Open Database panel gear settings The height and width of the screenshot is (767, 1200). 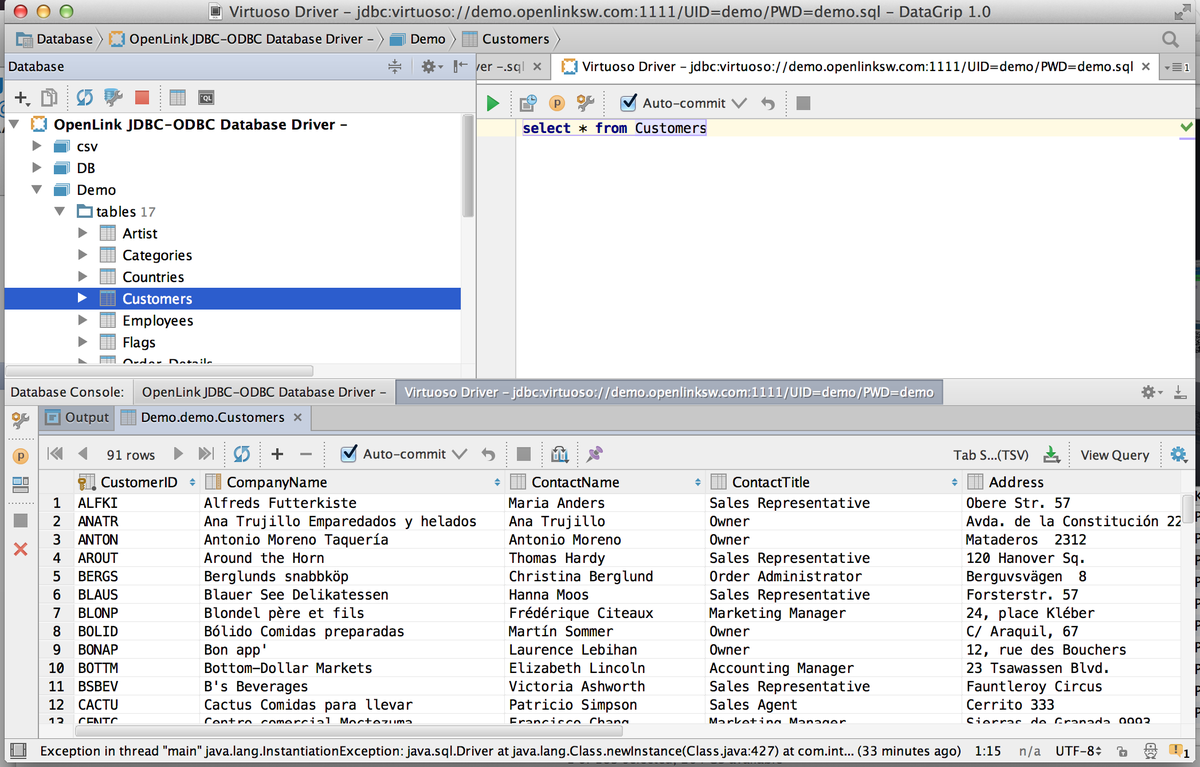(430, 66)
